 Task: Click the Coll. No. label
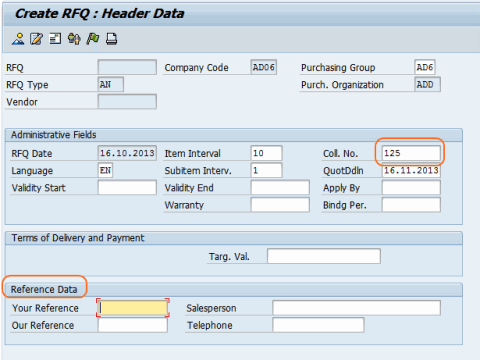tap(340, 154)
